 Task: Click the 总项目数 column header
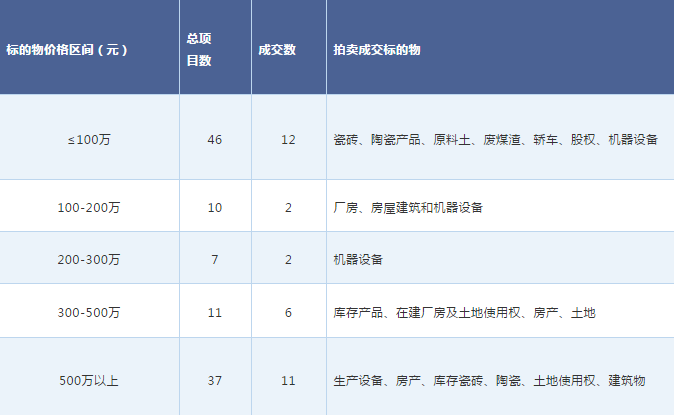tap(199, 49)
